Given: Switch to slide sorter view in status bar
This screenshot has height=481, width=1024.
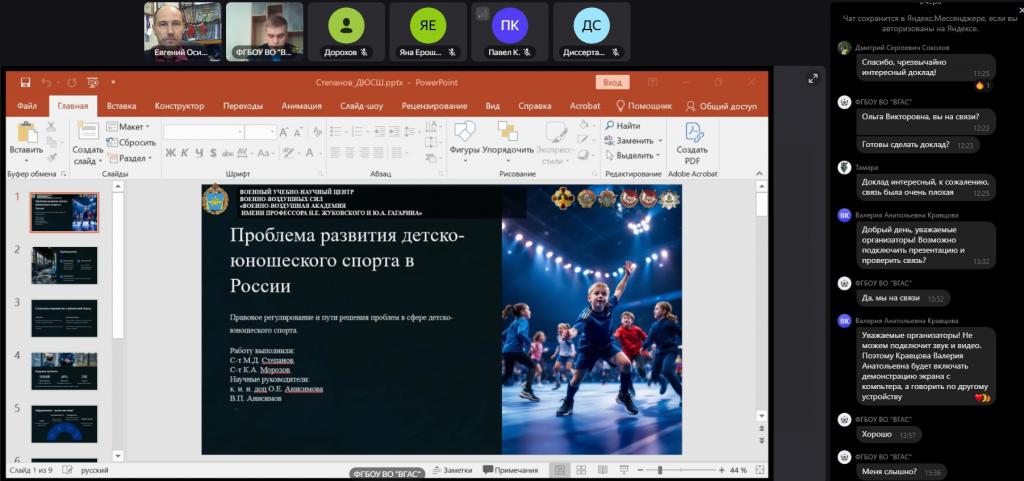Looking at the screenshot, I should (581, 470).
